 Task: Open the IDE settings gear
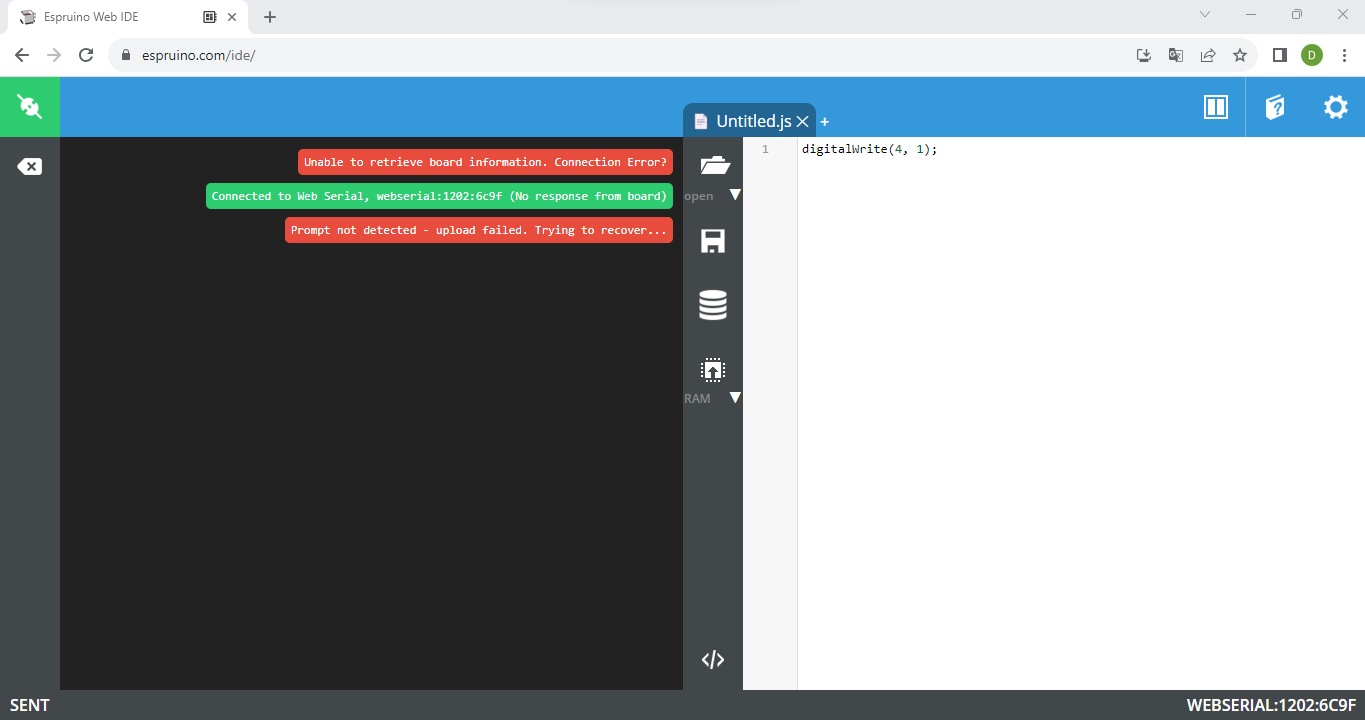(1335, 107)
